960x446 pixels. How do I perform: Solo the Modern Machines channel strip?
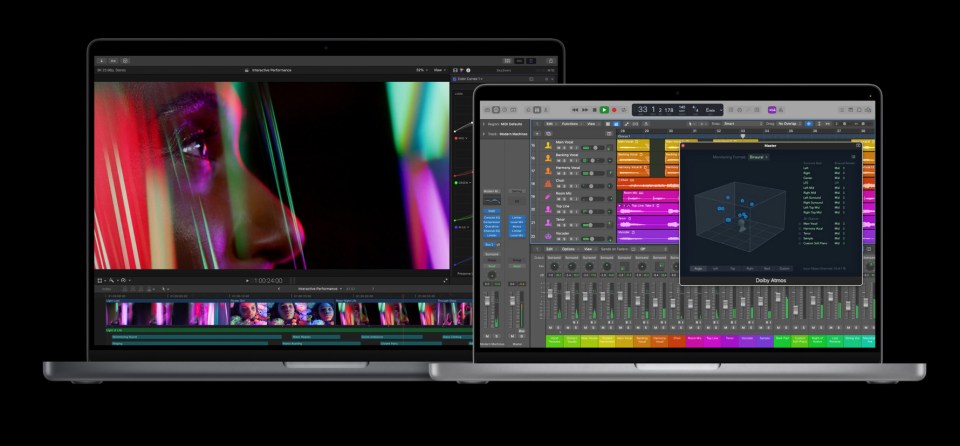[497, 336]
